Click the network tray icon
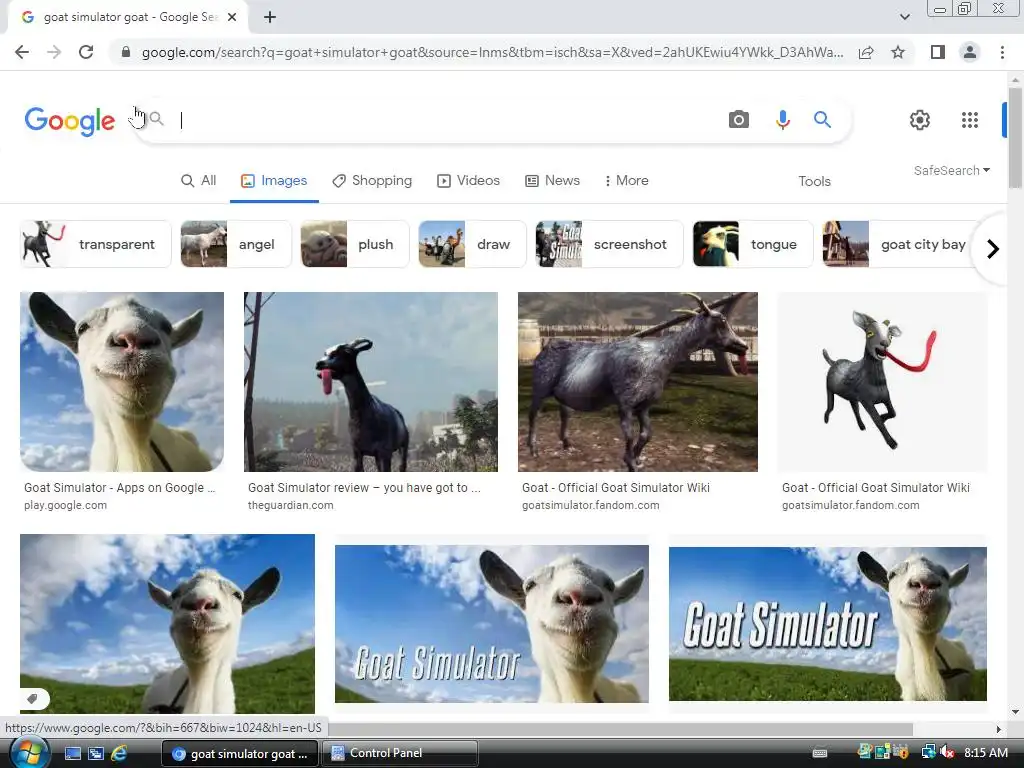Image resolution: width=1024 pixels, height=768 pixels. [928, 752]
